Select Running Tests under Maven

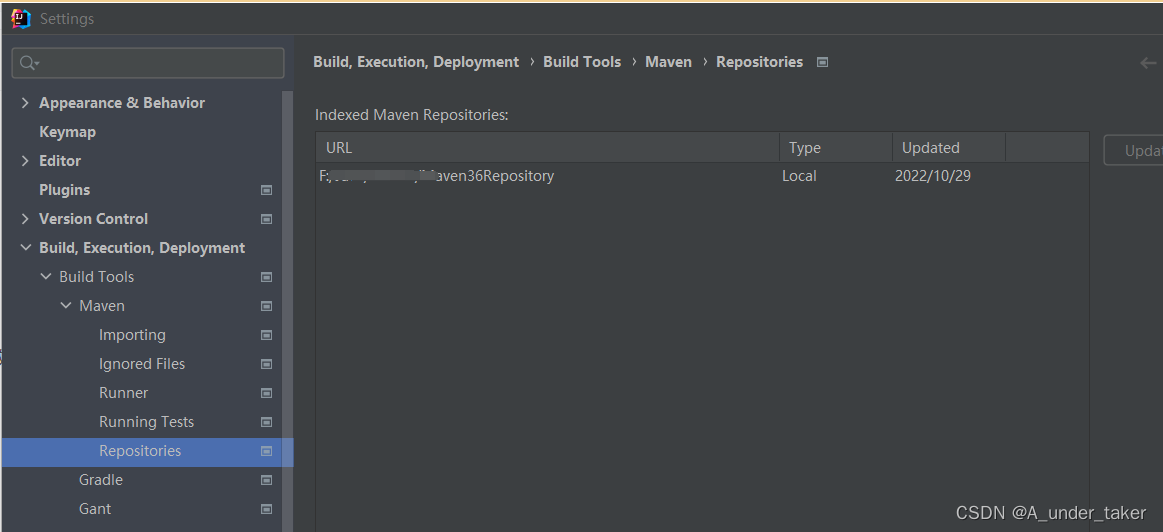146,422
